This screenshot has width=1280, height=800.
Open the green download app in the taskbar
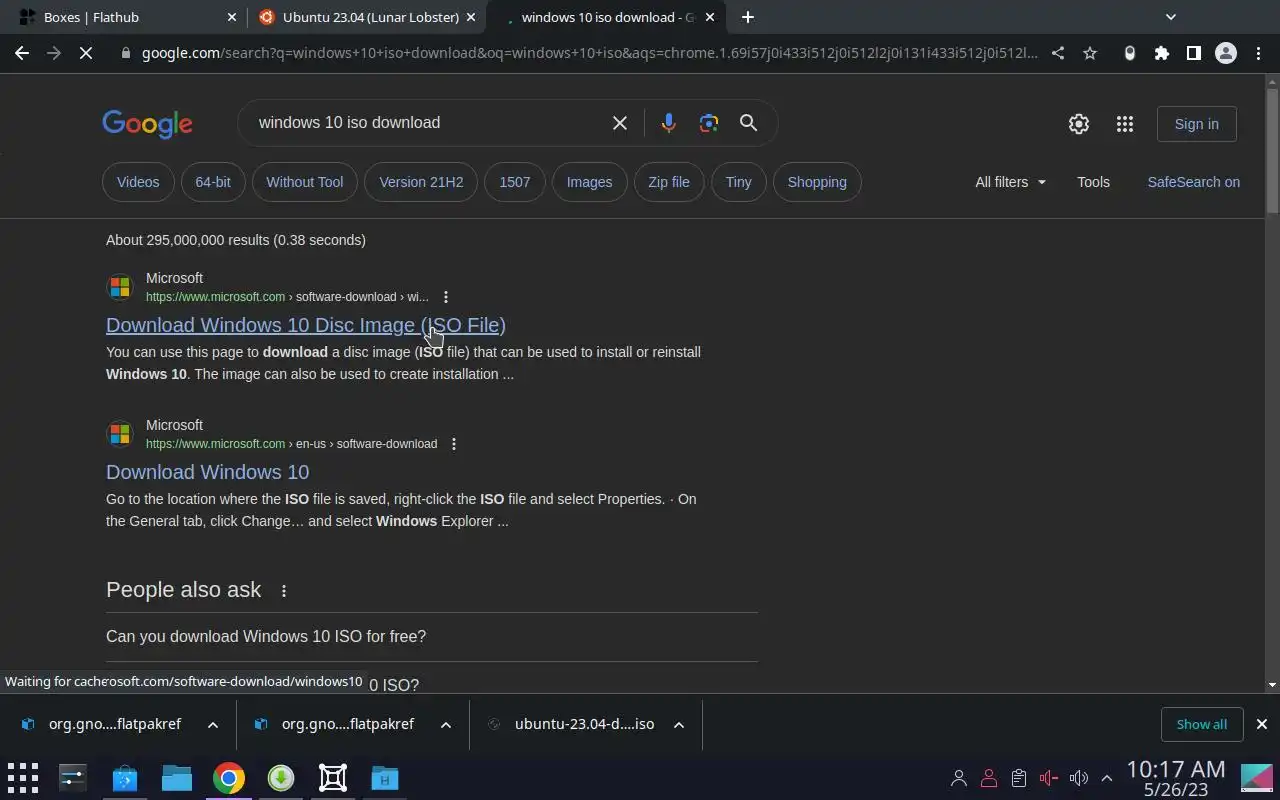[280, 778]
